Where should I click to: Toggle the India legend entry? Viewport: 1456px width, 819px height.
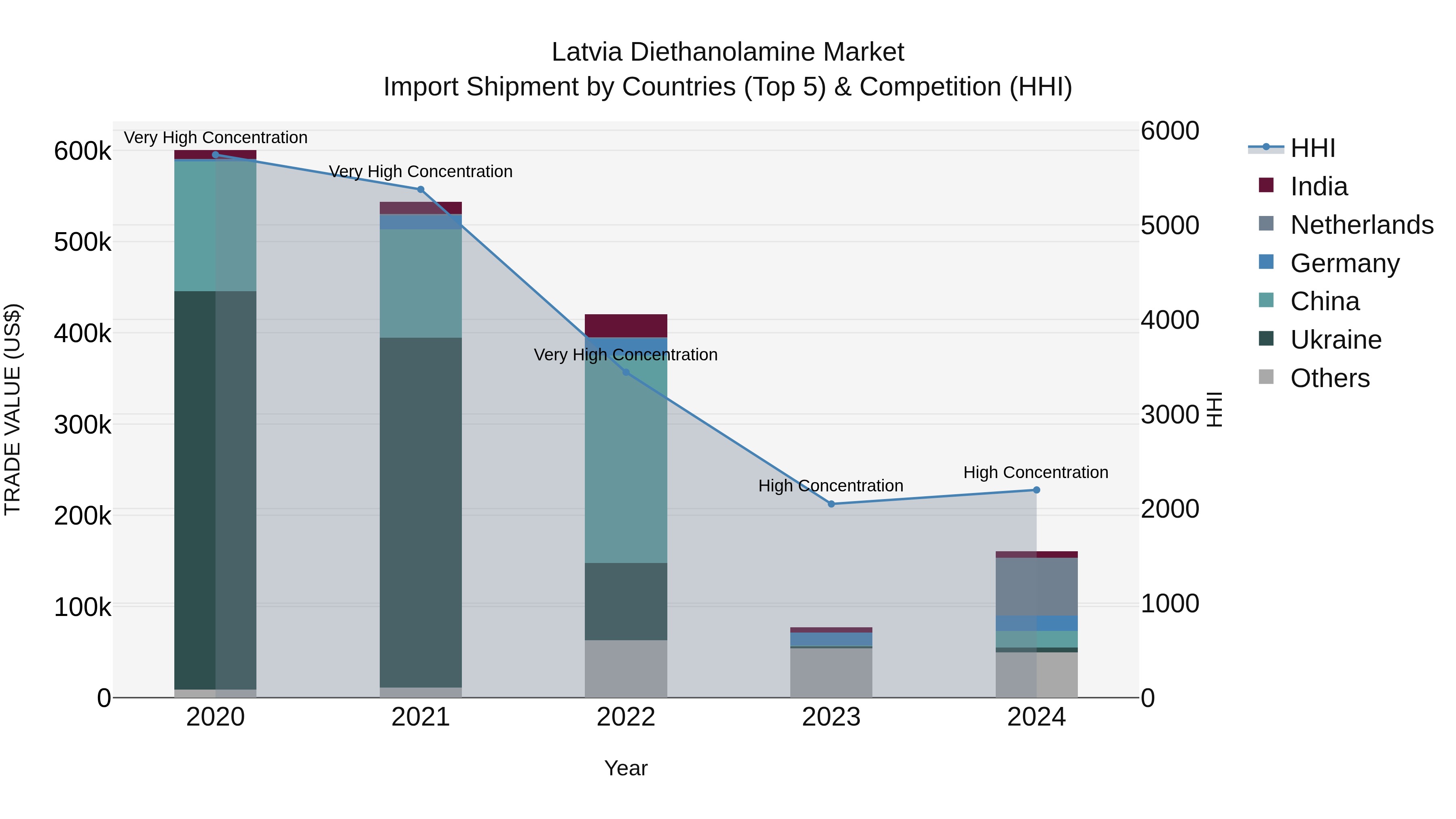(x=1304, y=186)
